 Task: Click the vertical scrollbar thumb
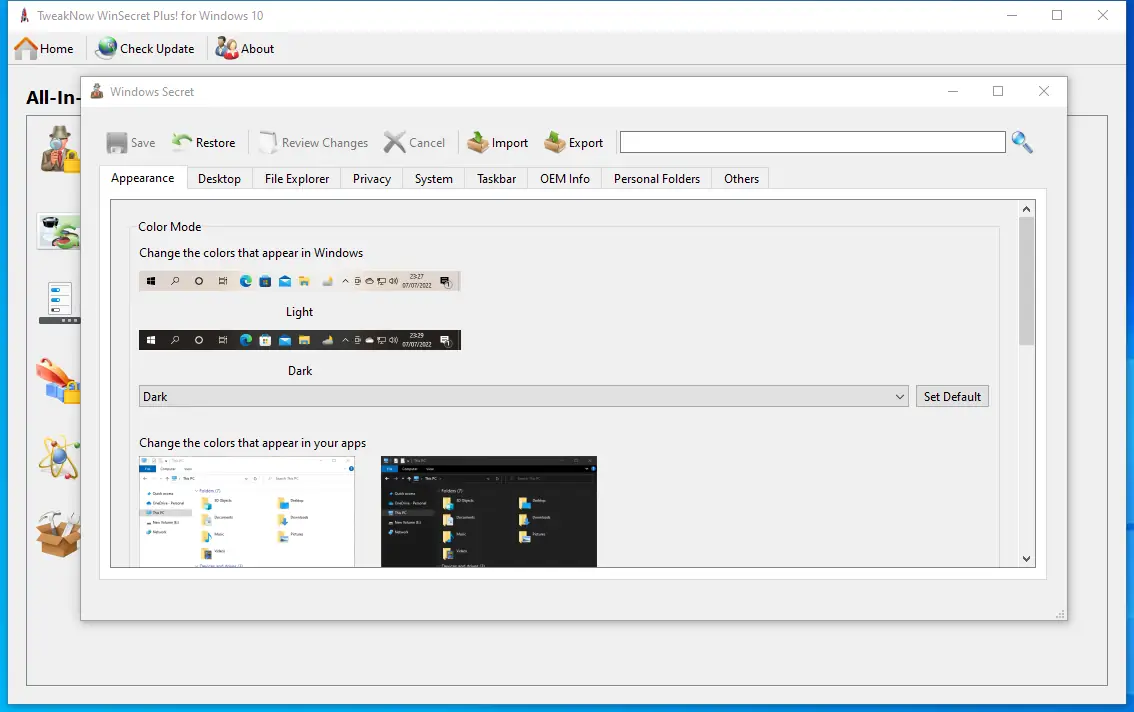[1026, 281]
